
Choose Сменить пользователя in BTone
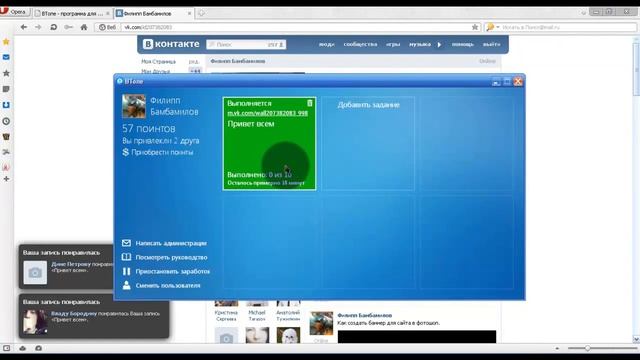168,286
